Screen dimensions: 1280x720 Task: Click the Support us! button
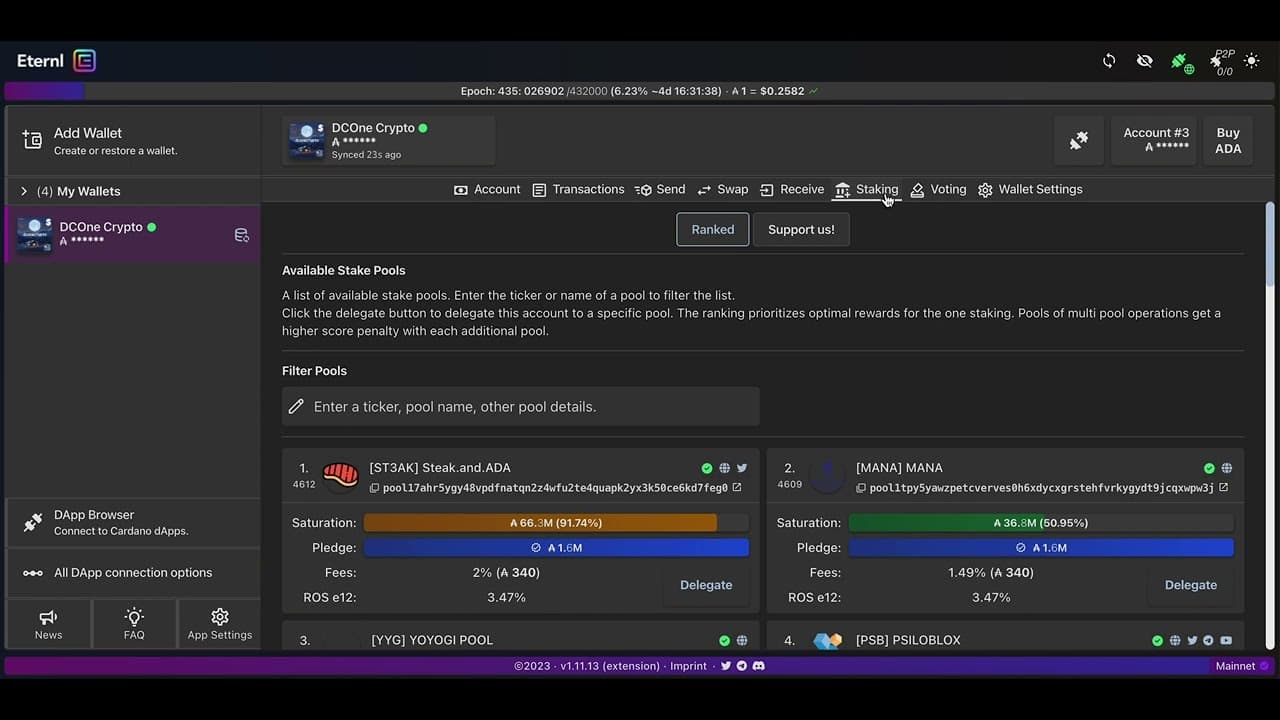click(x=801, y=229)
